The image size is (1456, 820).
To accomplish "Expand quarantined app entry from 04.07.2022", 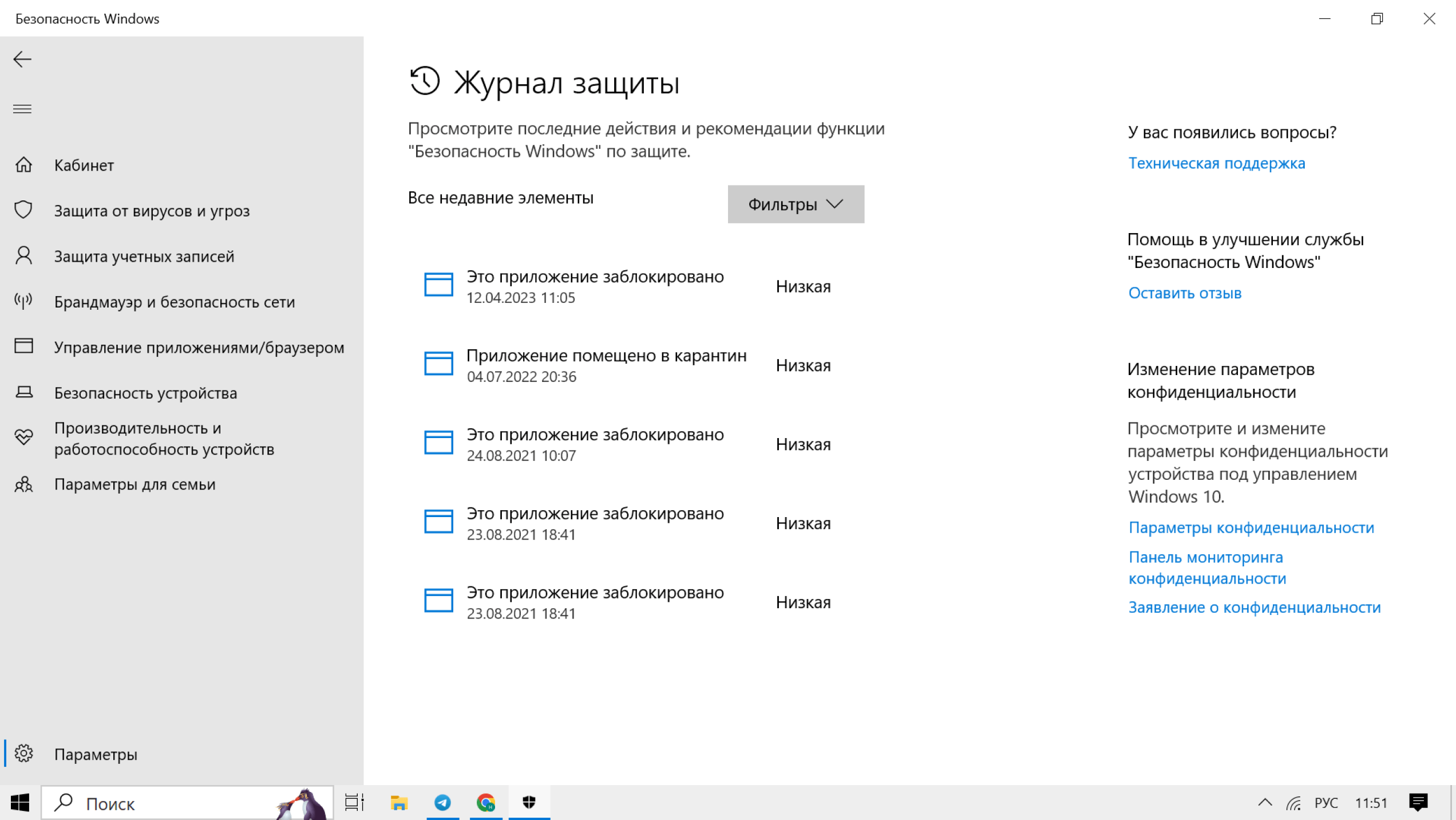I will [x=606, y=365].
